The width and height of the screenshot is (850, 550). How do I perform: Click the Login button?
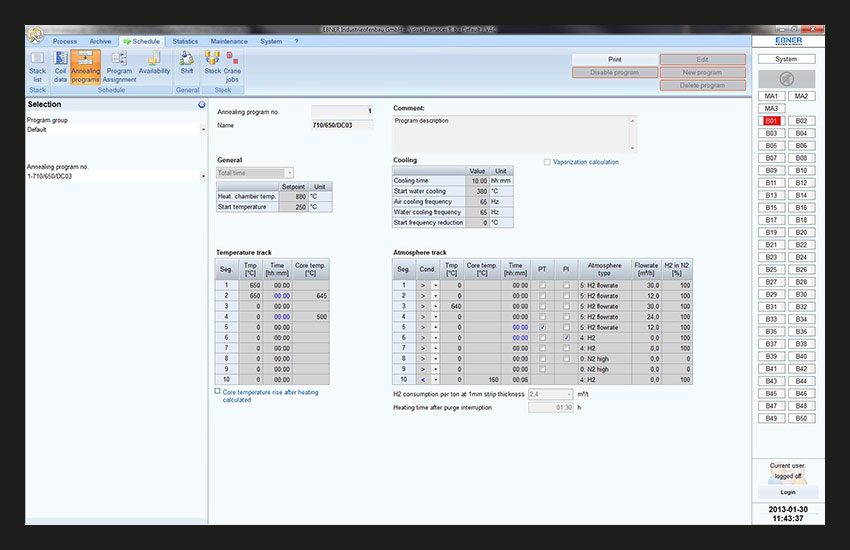coord(788,492)
